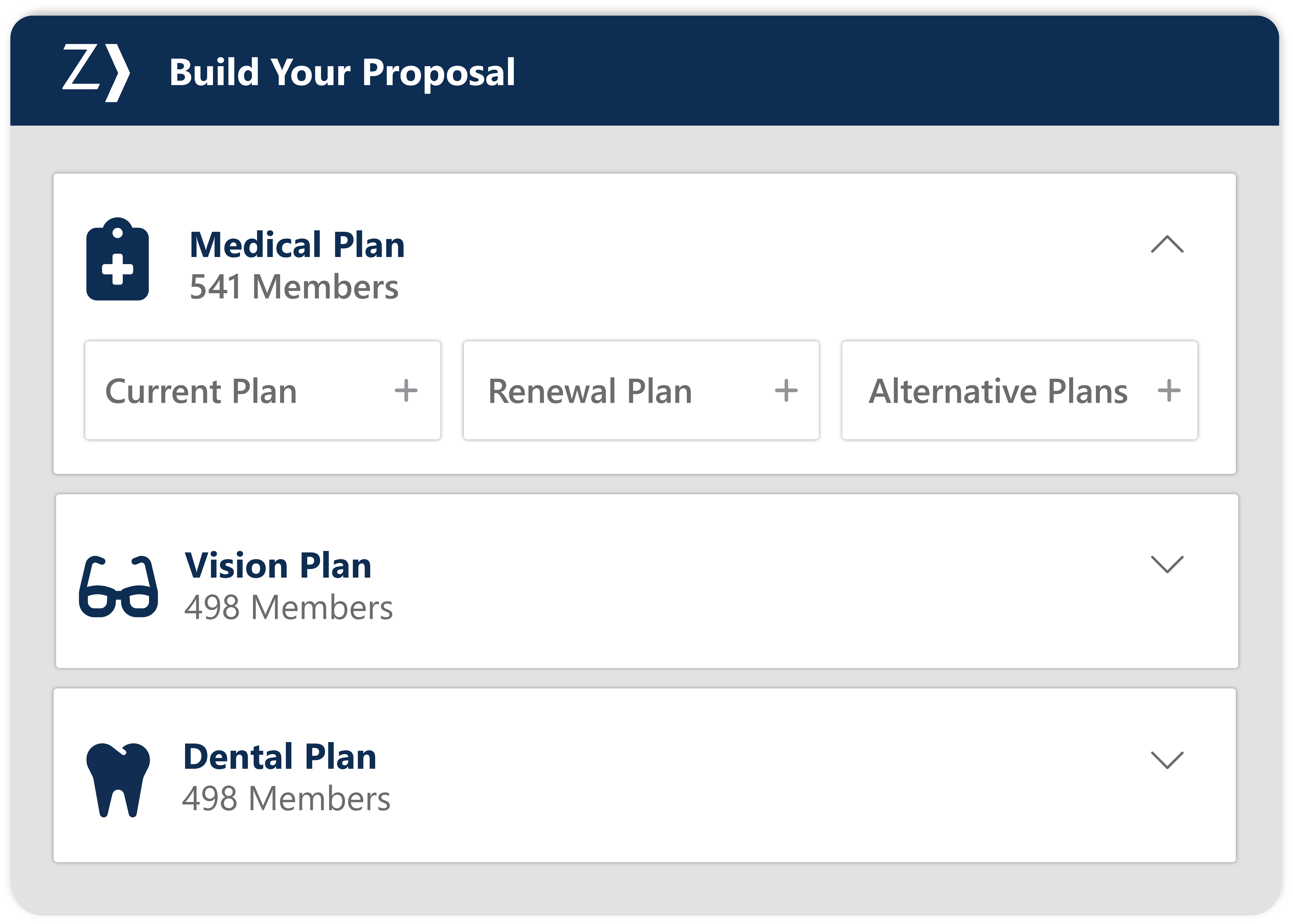Screen dimensions: 1293x924
Task: Click the 541 Members text
Action: 294,287
